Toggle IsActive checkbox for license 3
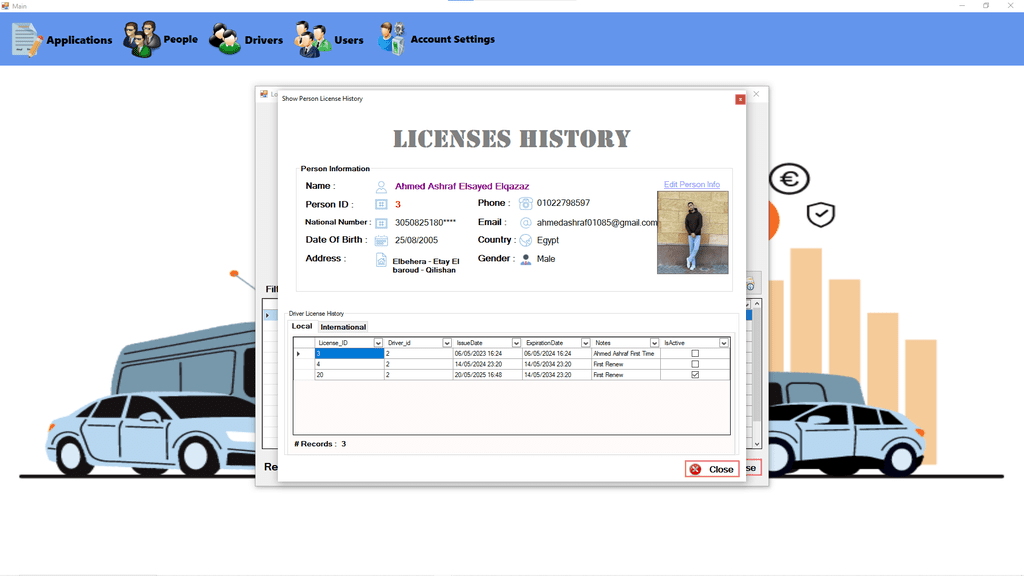The height and width of the screenshot is (576, 1024). 695,354
